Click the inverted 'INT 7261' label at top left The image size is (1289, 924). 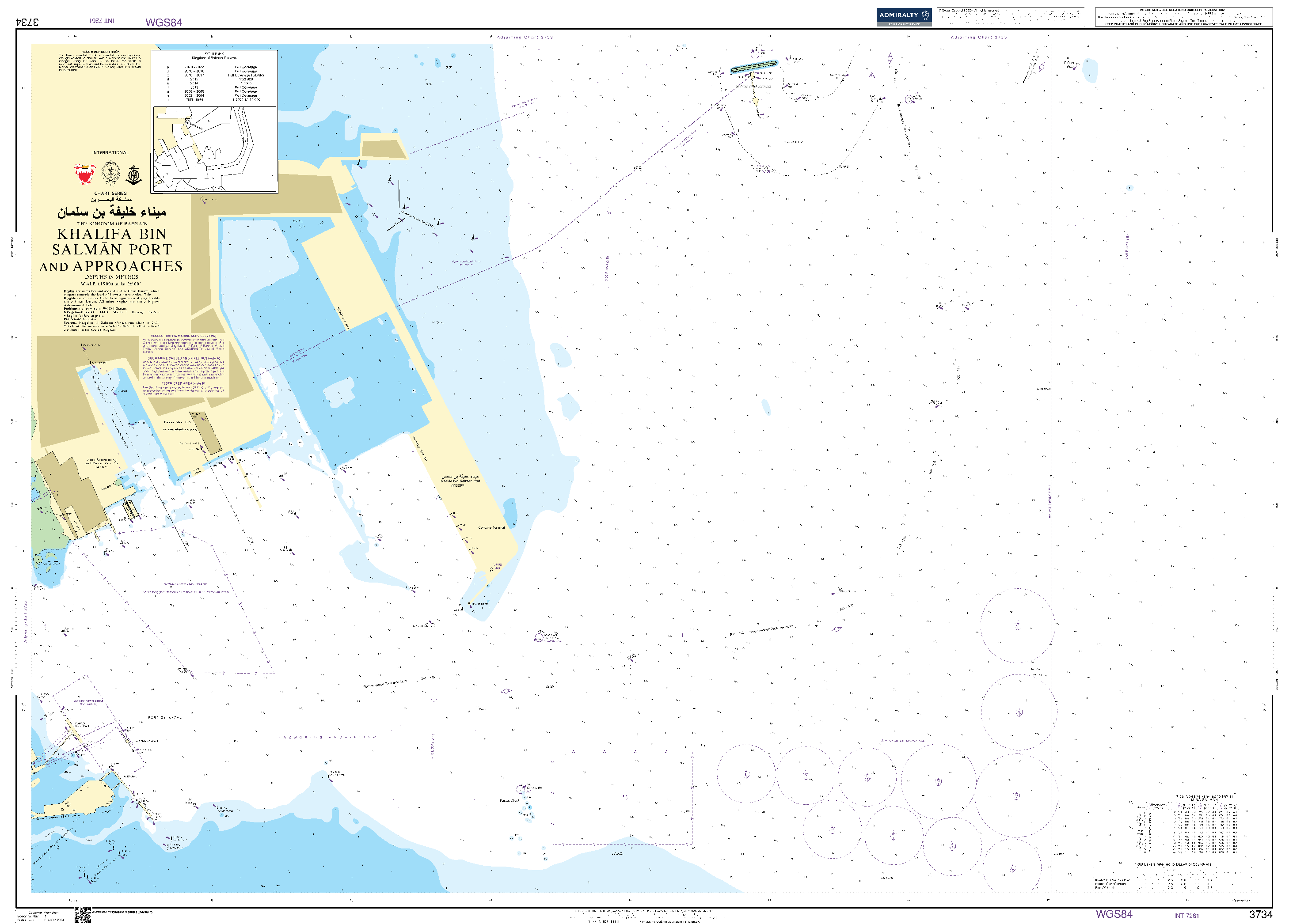(x=102, y=21)
